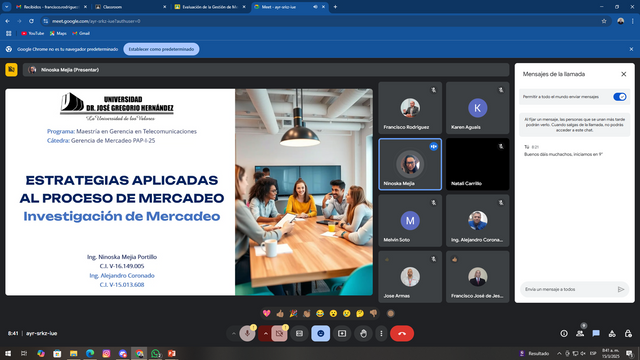Send the surprised face reaction

pos(333,313)
